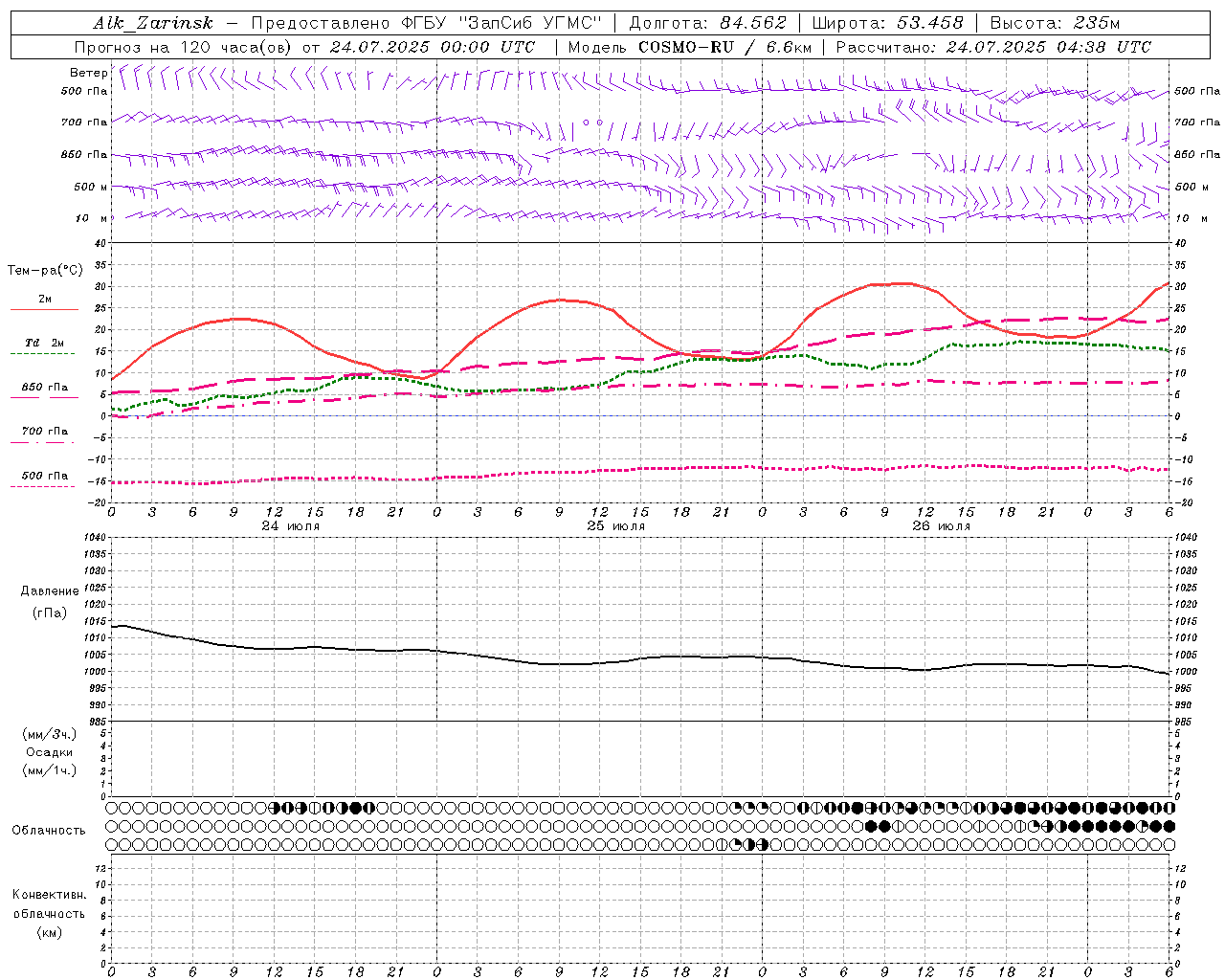Select the "500 м" wind level label on left

point(91,187)
